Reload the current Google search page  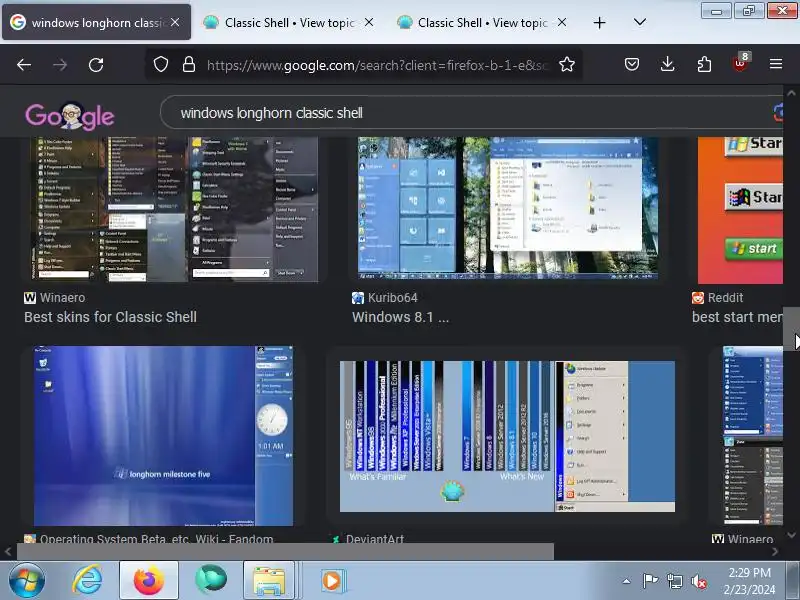pyautogui.click(x=96, y=65)
